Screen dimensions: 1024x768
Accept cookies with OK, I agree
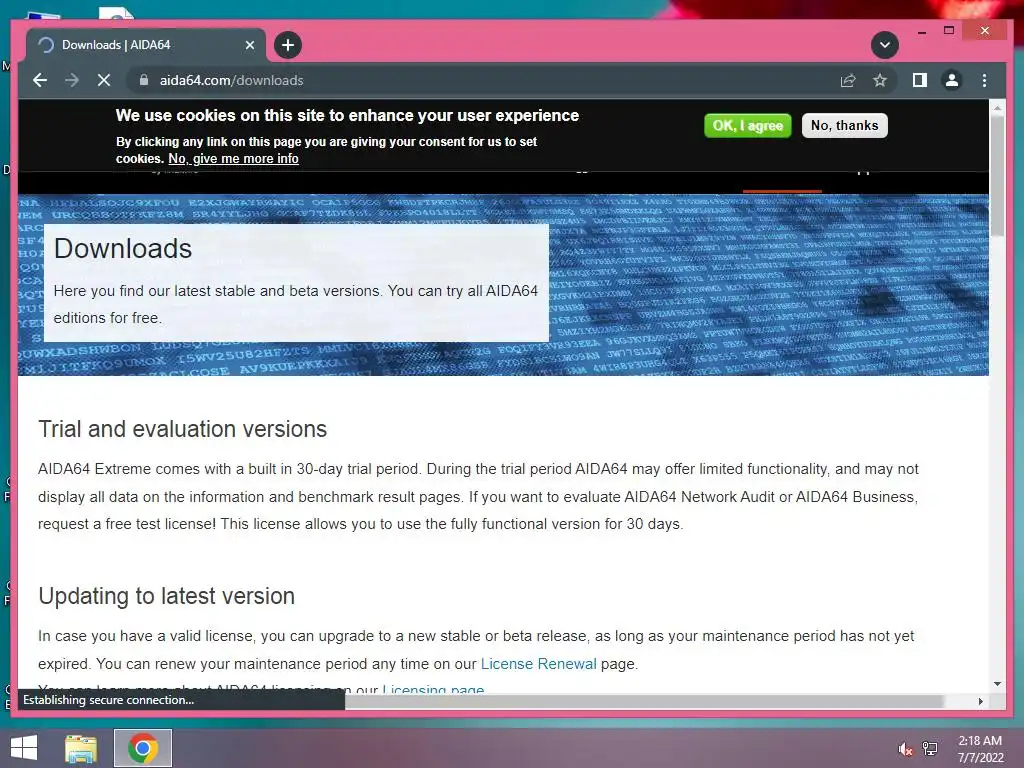click(748, 125)
